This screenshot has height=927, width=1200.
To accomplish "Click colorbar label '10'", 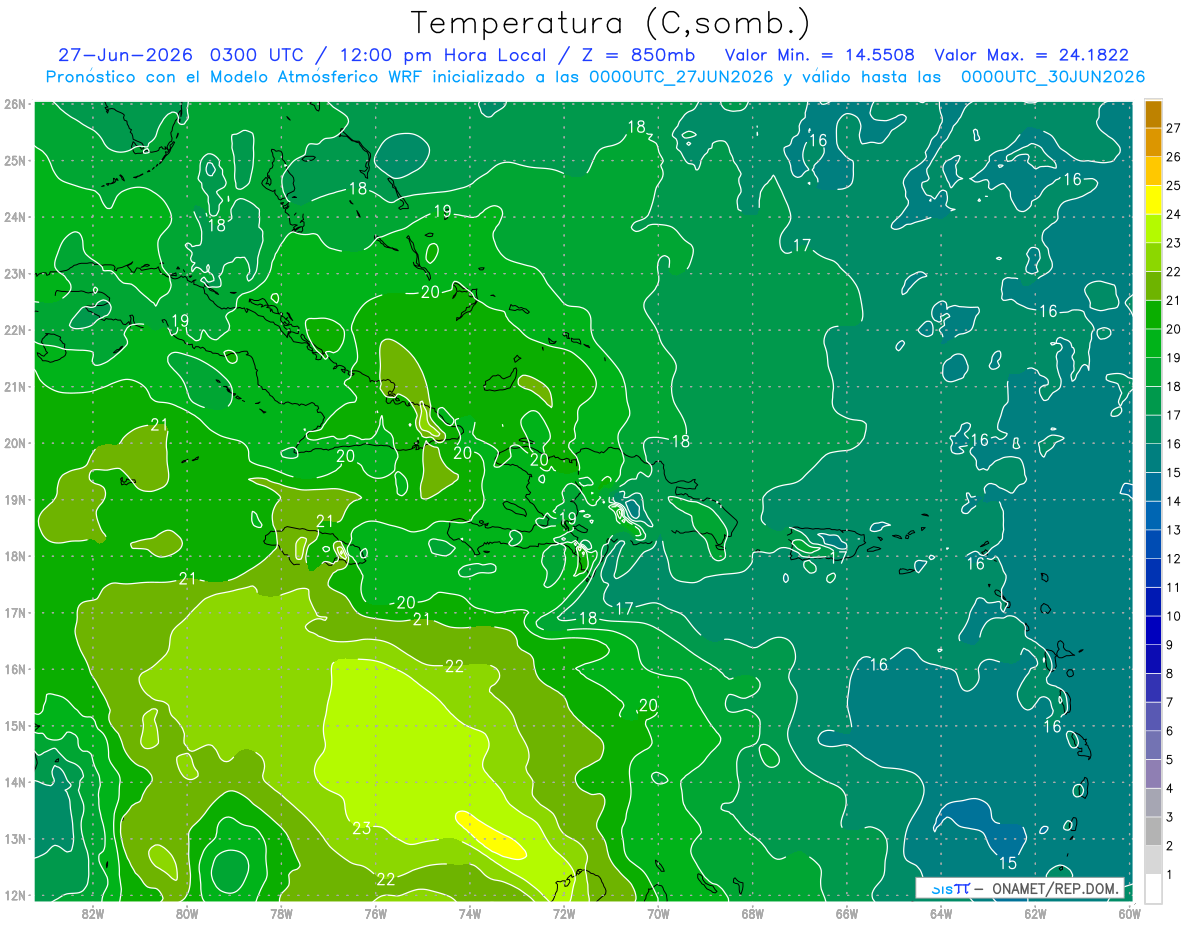I will click(x=1174, y=616).
